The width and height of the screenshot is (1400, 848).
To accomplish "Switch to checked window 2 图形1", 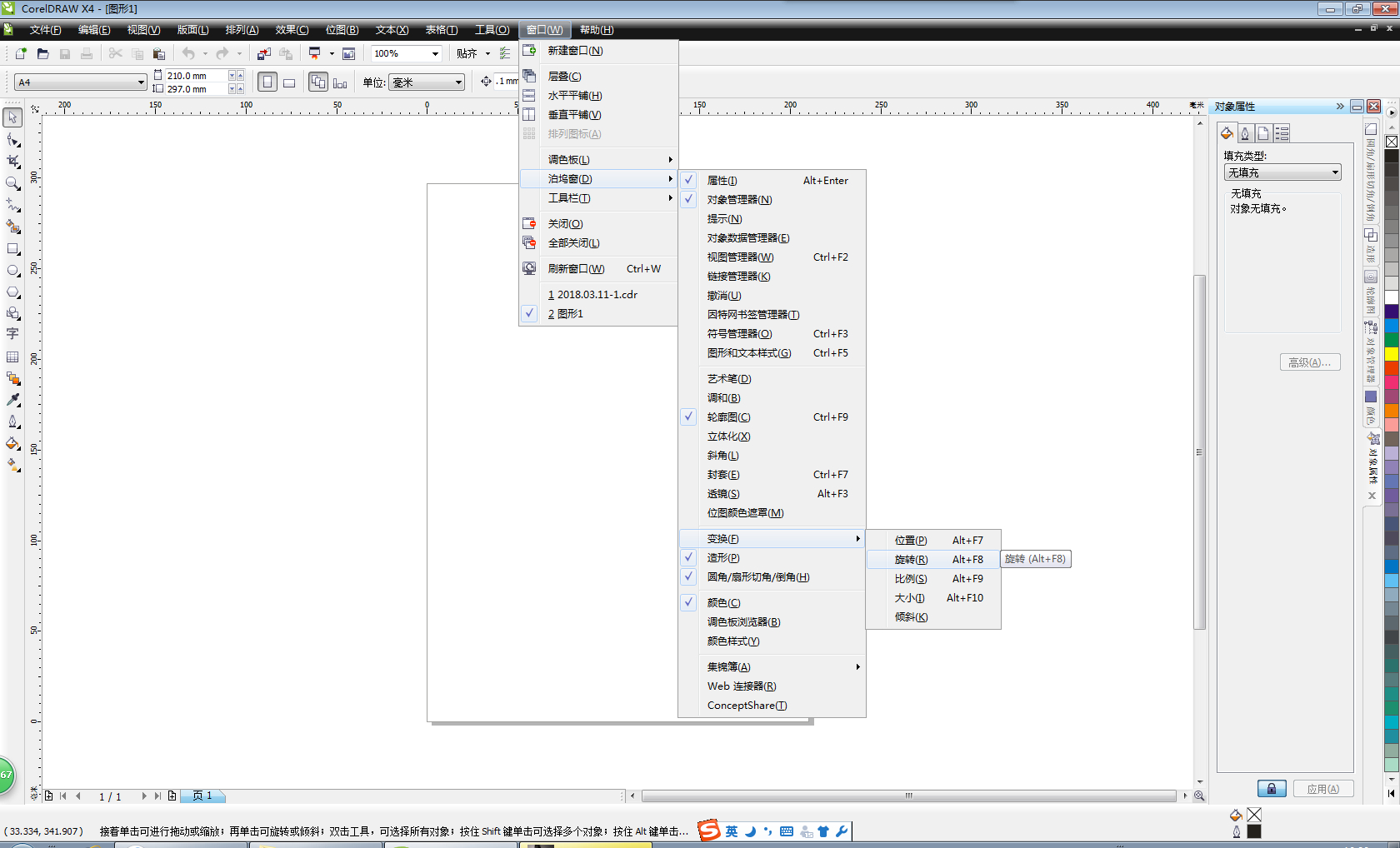I will [x=598, y=313].
